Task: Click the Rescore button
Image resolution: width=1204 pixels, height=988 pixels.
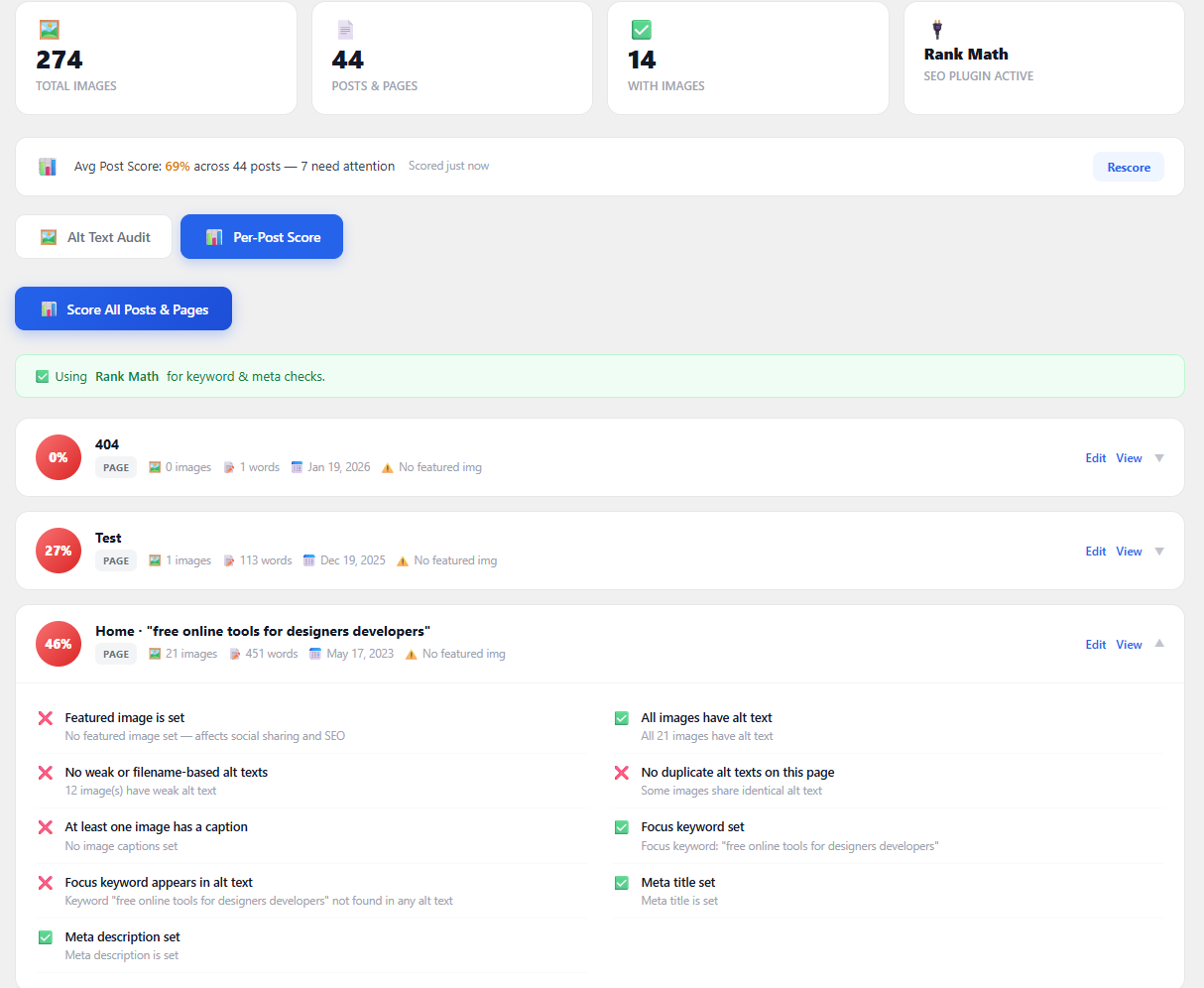Action: 1129,167
